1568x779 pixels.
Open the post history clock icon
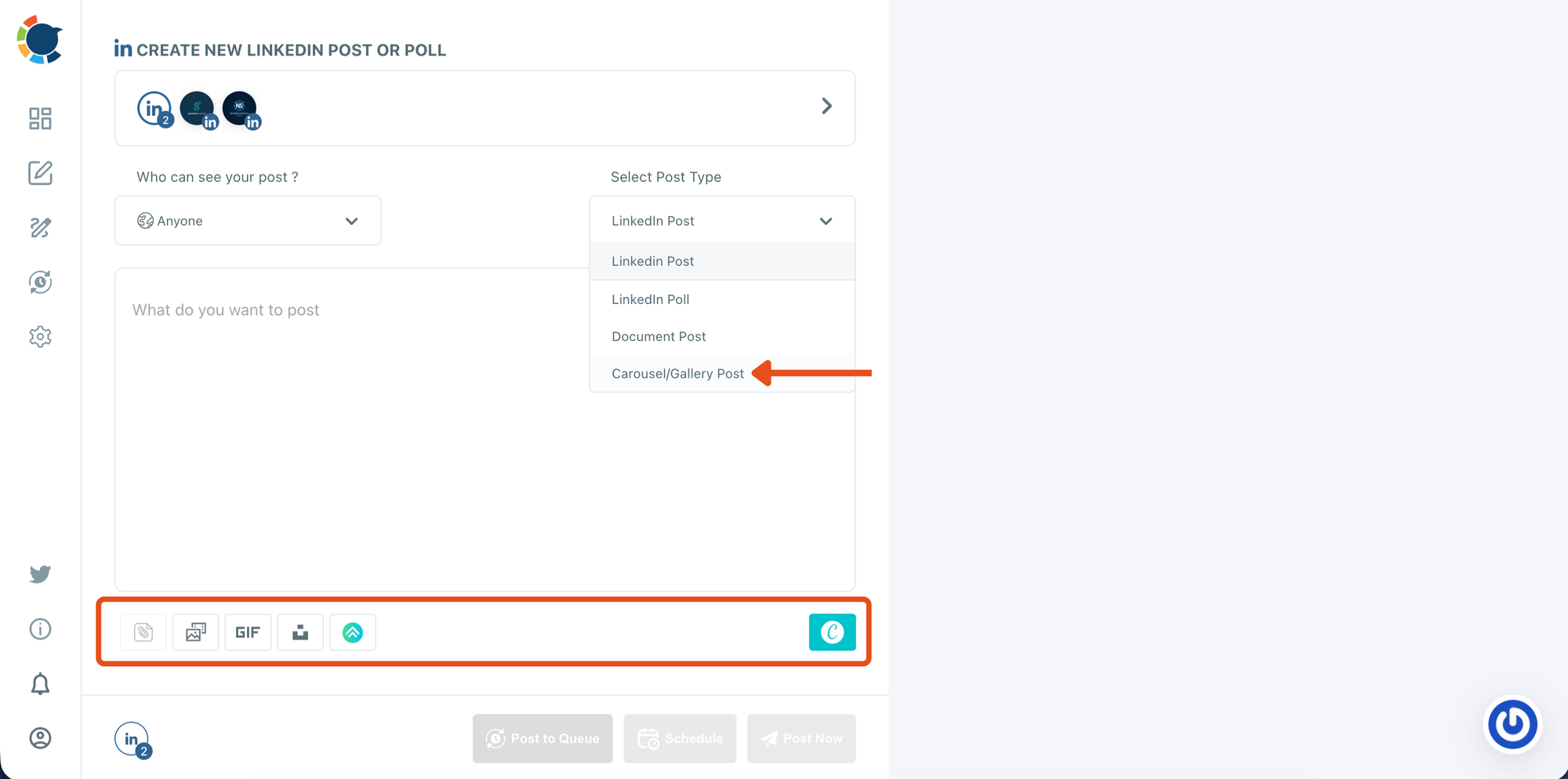pyautogui.click(x=40, y=282)
